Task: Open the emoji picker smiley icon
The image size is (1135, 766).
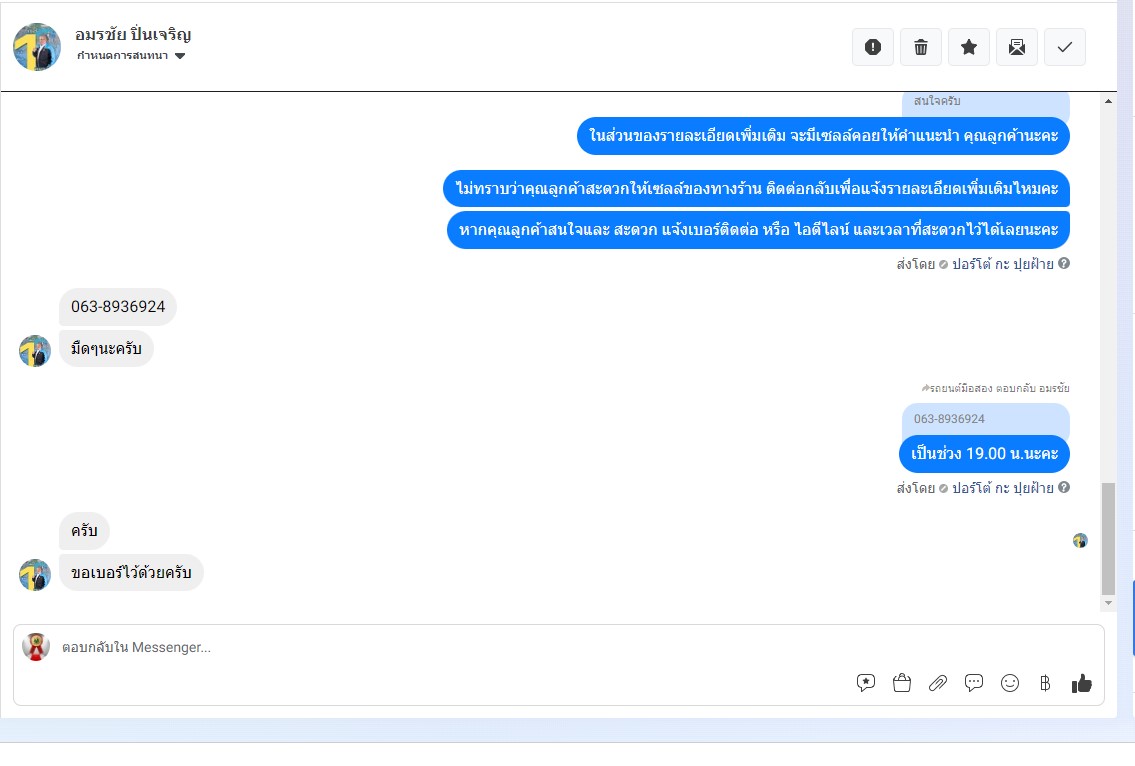Action: (x=1010, y=683)
